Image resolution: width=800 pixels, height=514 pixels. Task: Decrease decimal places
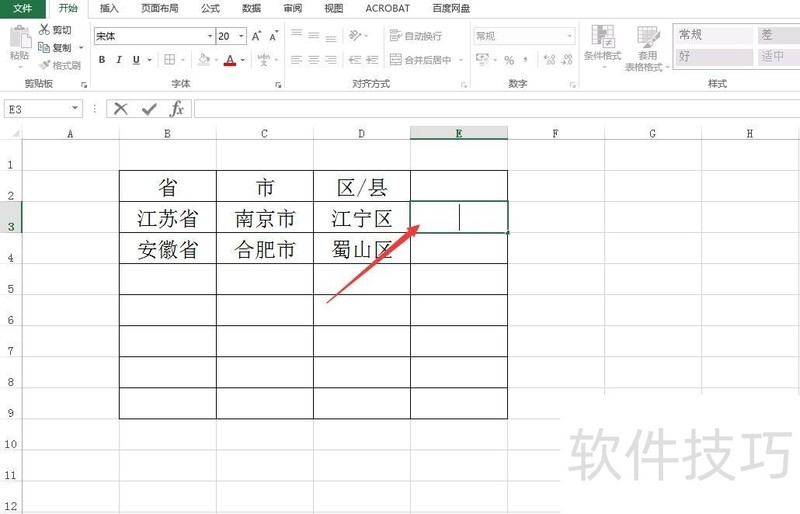(x=567, y=60)
